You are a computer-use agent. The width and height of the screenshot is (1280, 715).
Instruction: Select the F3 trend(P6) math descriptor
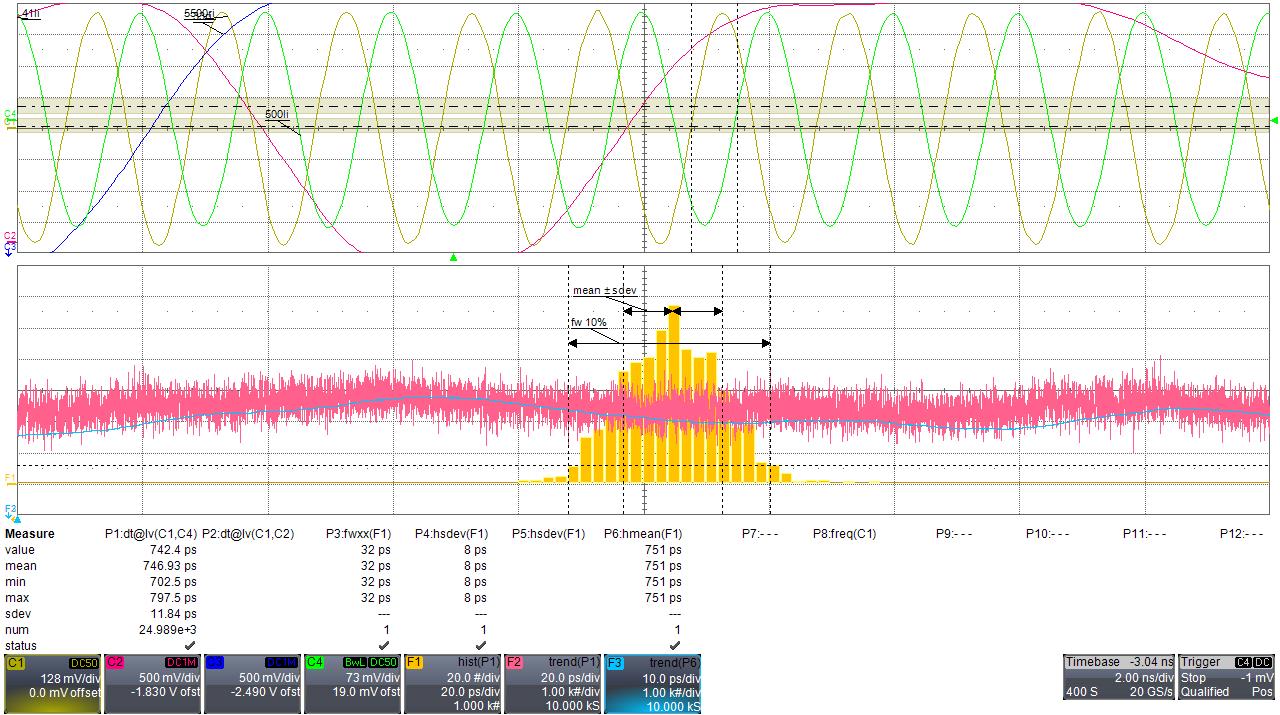click(652, 684)
